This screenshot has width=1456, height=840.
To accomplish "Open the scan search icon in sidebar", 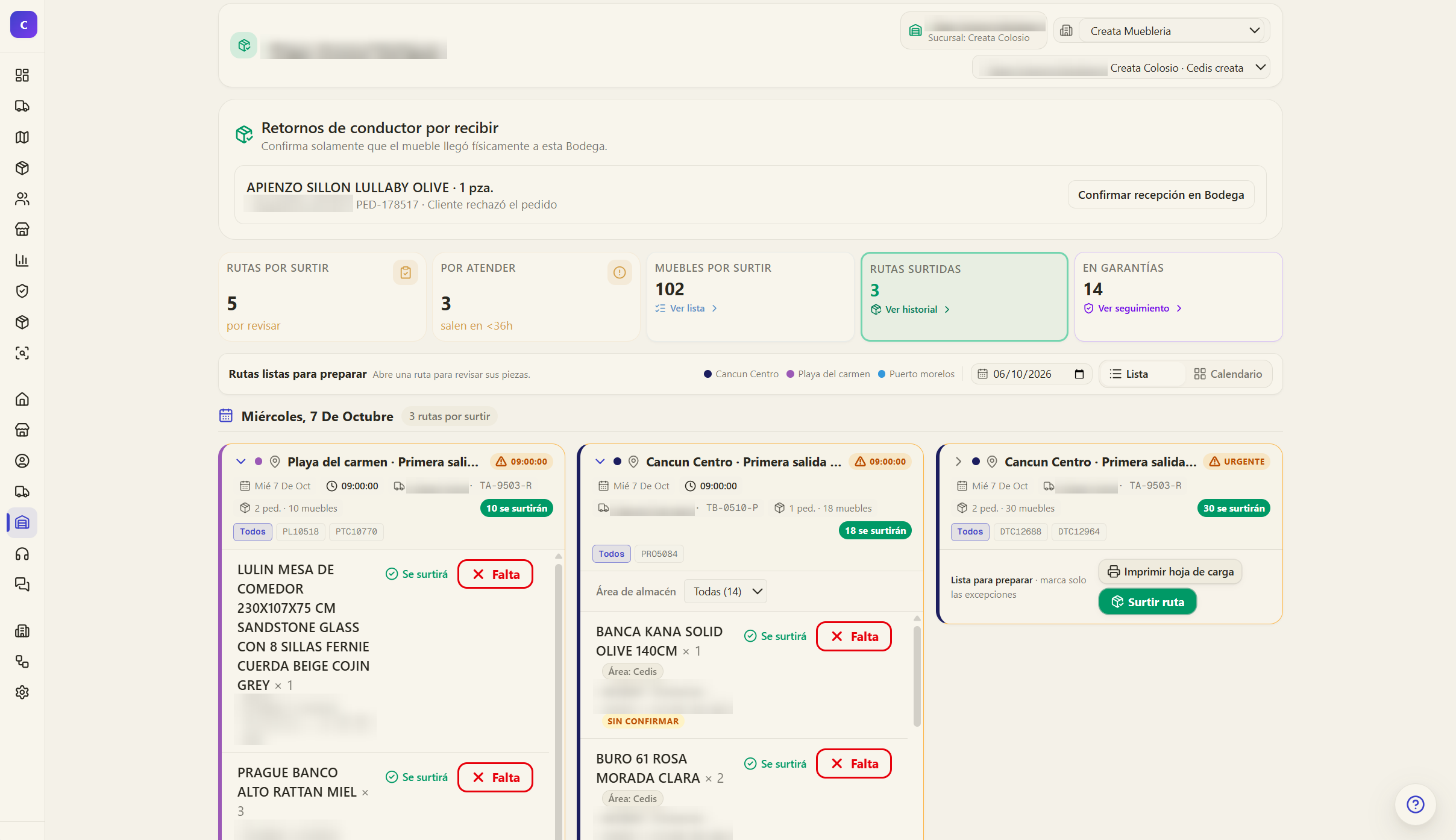I will tap(22, 353).
